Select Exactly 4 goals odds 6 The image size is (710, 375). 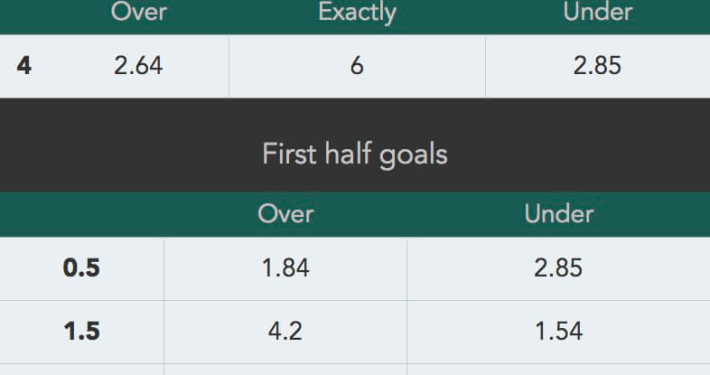(x=357, y=66)
